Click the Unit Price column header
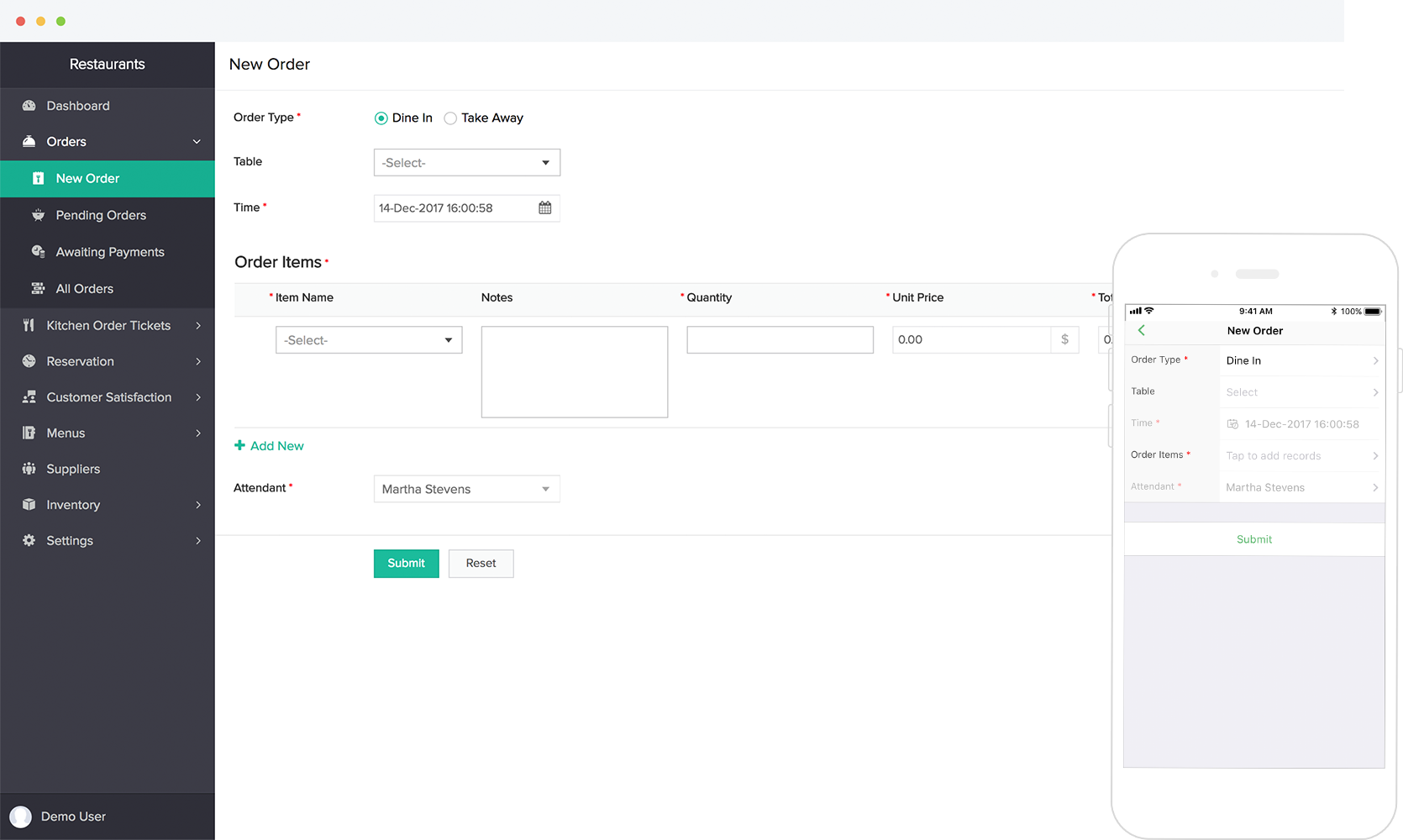The height and width of the screenshot is (840, 1403). (x=918, y=297)
